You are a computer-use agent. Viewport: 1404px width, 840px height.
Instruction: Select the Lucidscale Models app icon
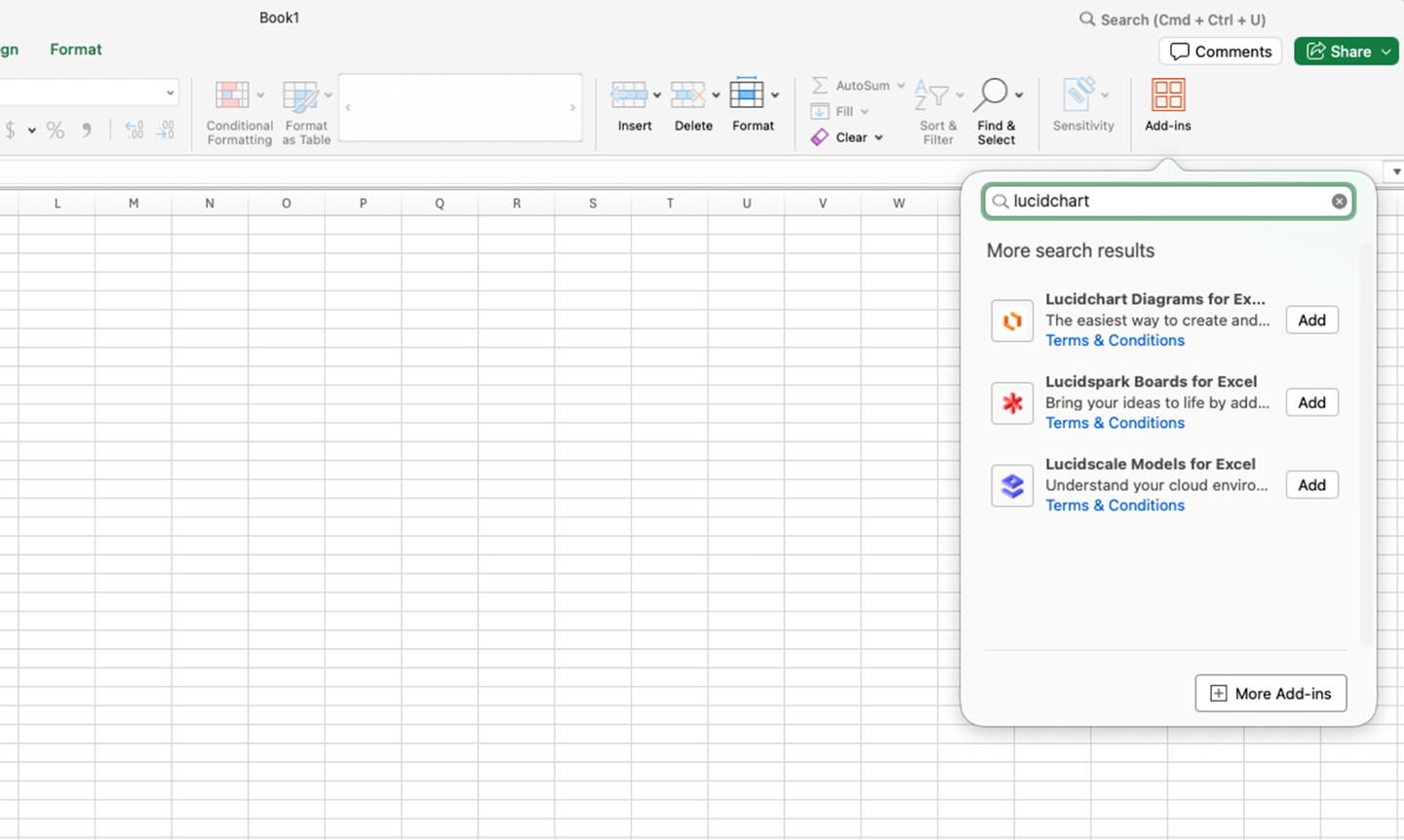point(1012,485)
